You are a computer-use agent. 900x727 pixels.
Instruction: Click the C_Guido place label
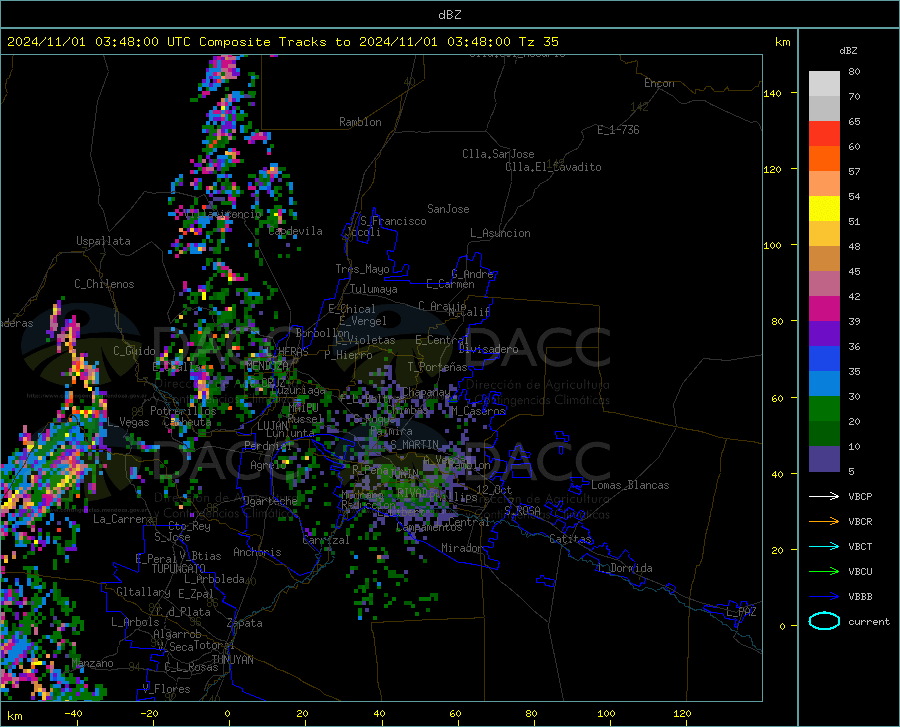134,351
